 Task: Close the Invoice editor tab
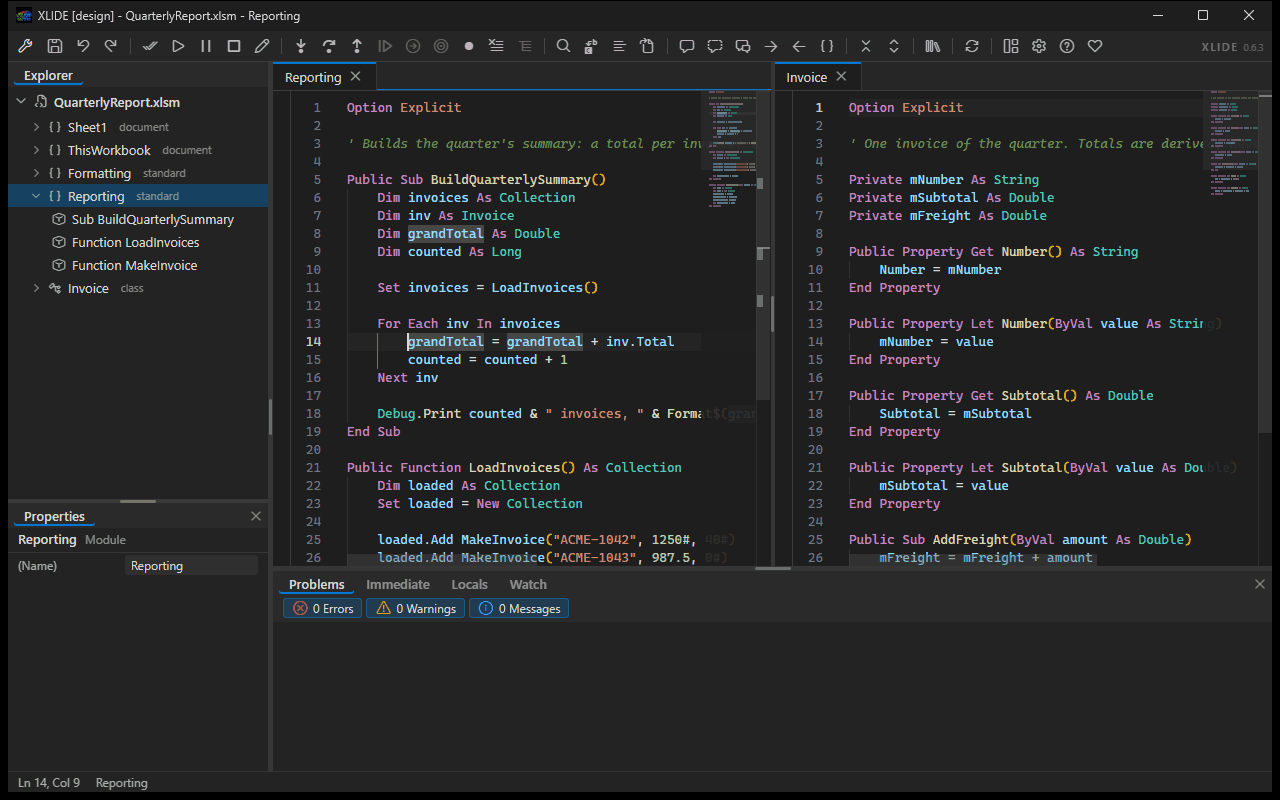pos(841,76)
